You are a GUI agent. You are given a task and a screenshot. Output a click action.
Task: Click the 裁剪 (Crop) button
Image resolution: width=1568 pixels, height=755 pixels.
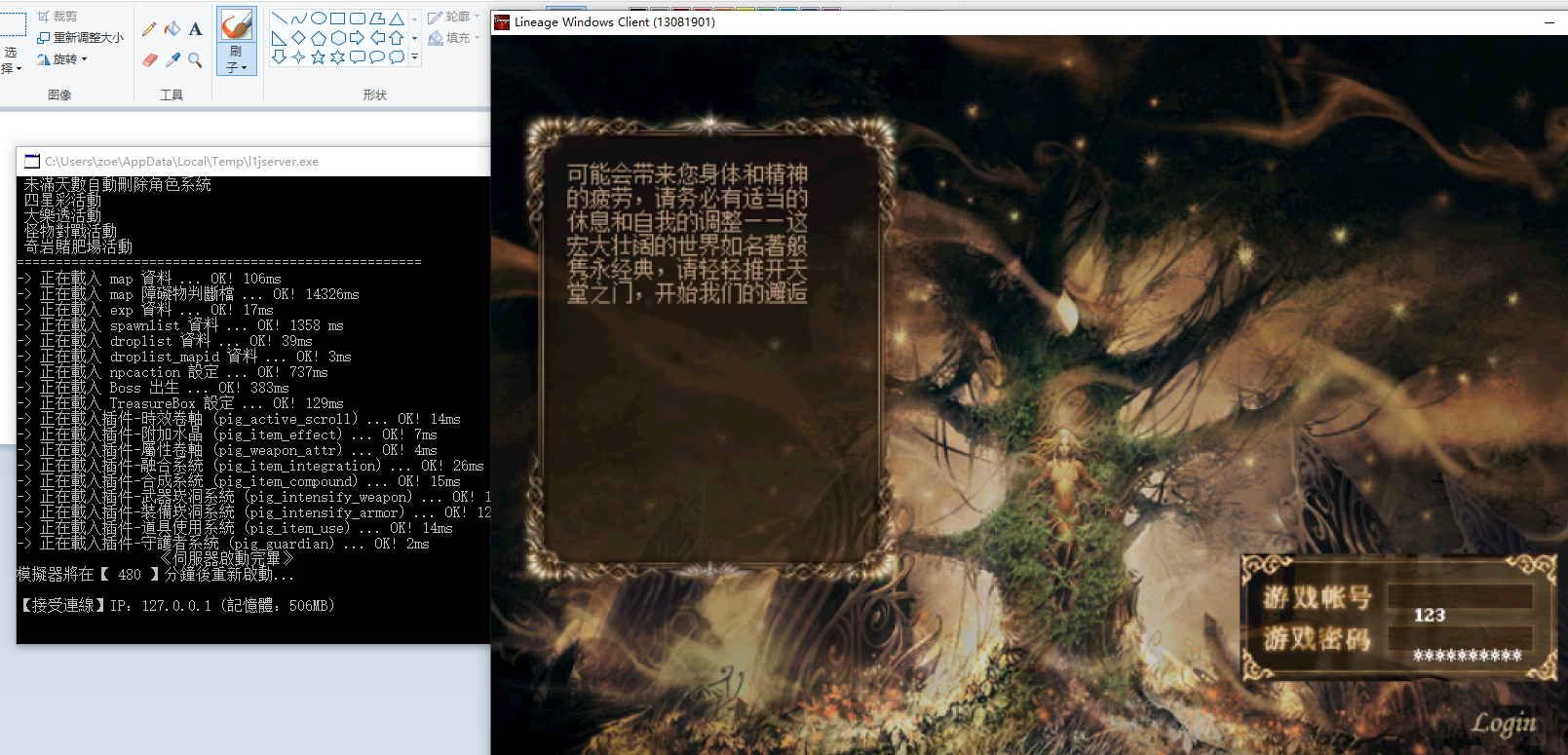coord(57,17)
